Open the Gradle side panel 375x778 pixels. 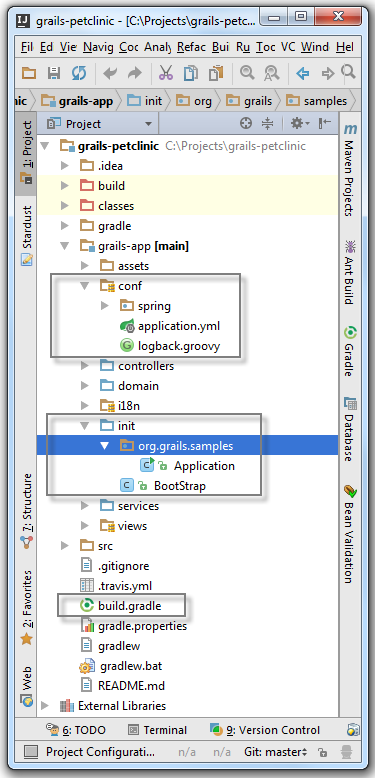pos(350,351)
